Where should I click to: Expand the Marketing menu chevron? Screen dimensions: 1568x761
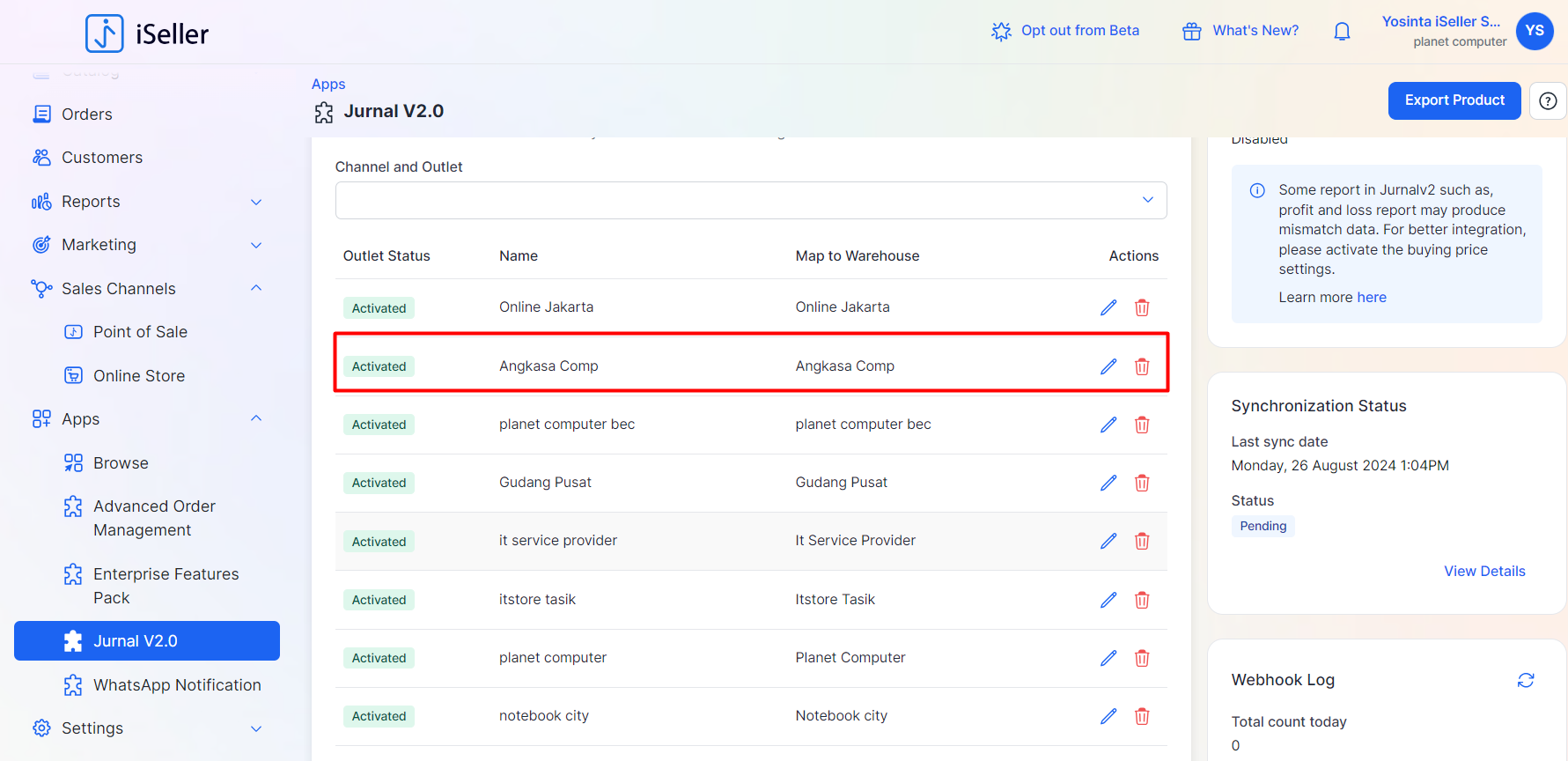pyautogui.click(x=256, y=245)
